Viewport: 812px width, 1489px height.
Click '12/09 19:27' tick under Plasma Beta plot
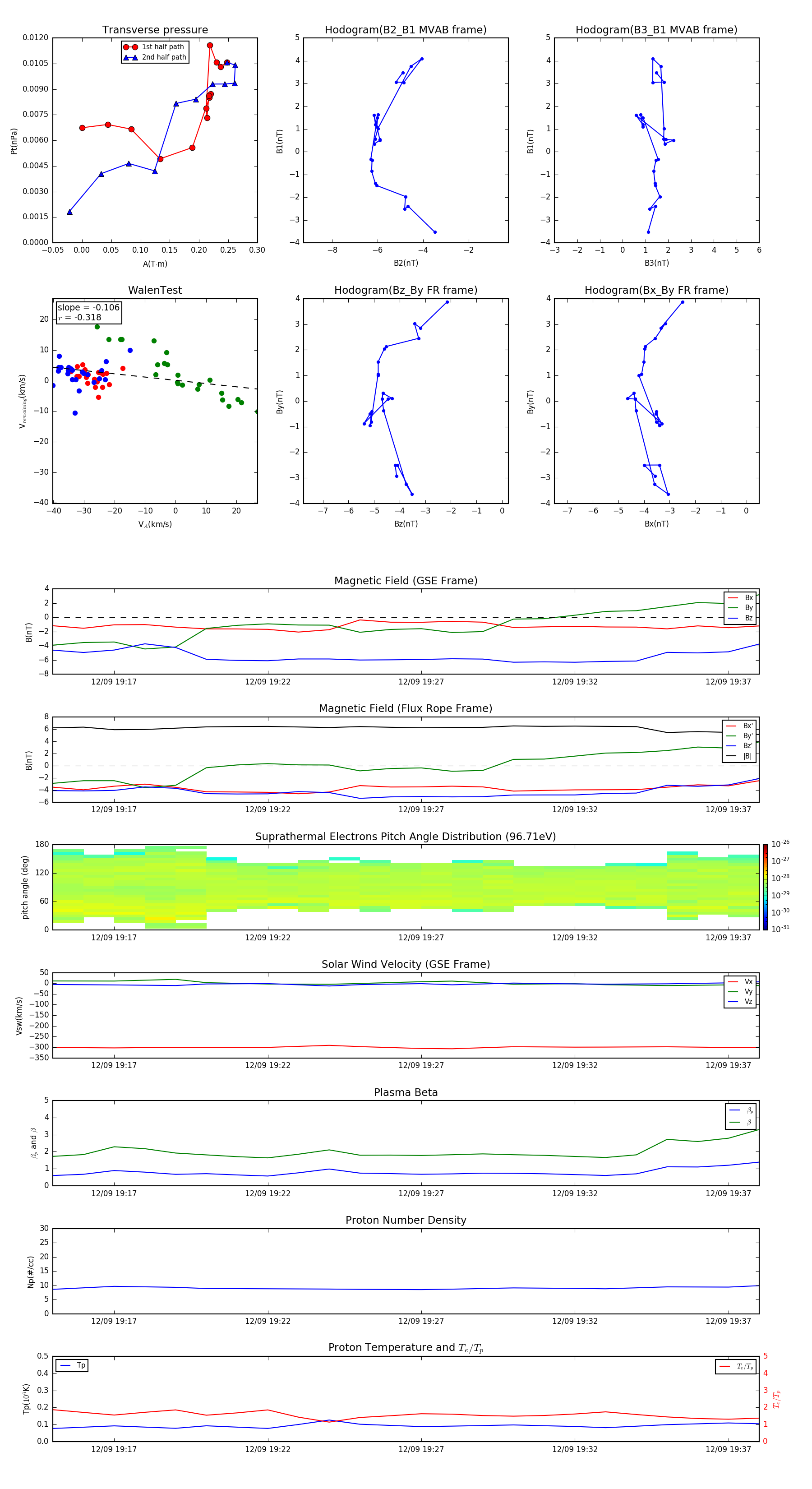421,1193
